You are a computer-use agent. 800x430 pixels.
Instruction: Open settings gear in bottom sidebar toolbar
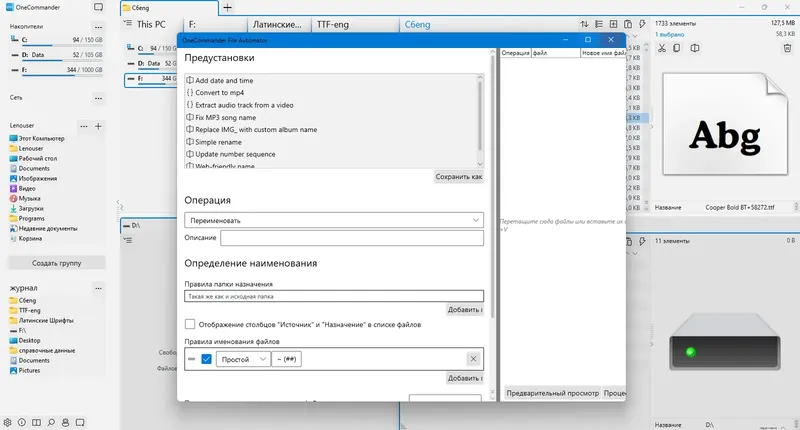(7, 422)
